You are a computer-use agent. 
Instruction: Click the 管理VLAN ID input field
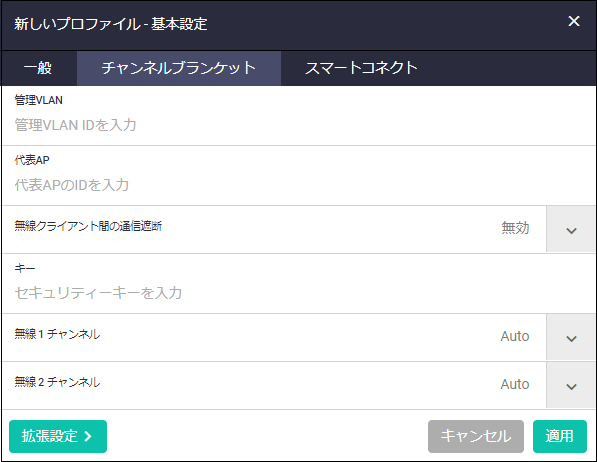tap(298, 125)
